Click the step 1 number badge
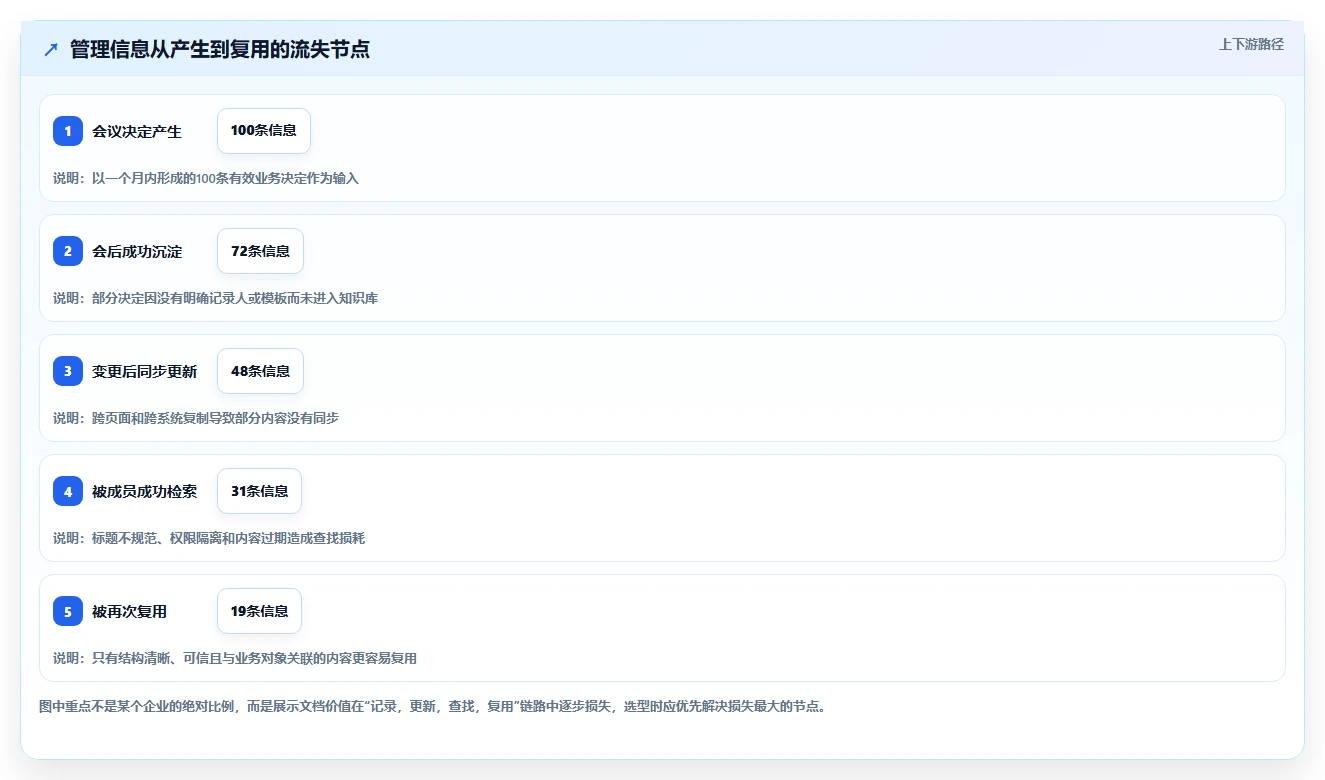This screenshot has width=1325, height=780. 68,131
